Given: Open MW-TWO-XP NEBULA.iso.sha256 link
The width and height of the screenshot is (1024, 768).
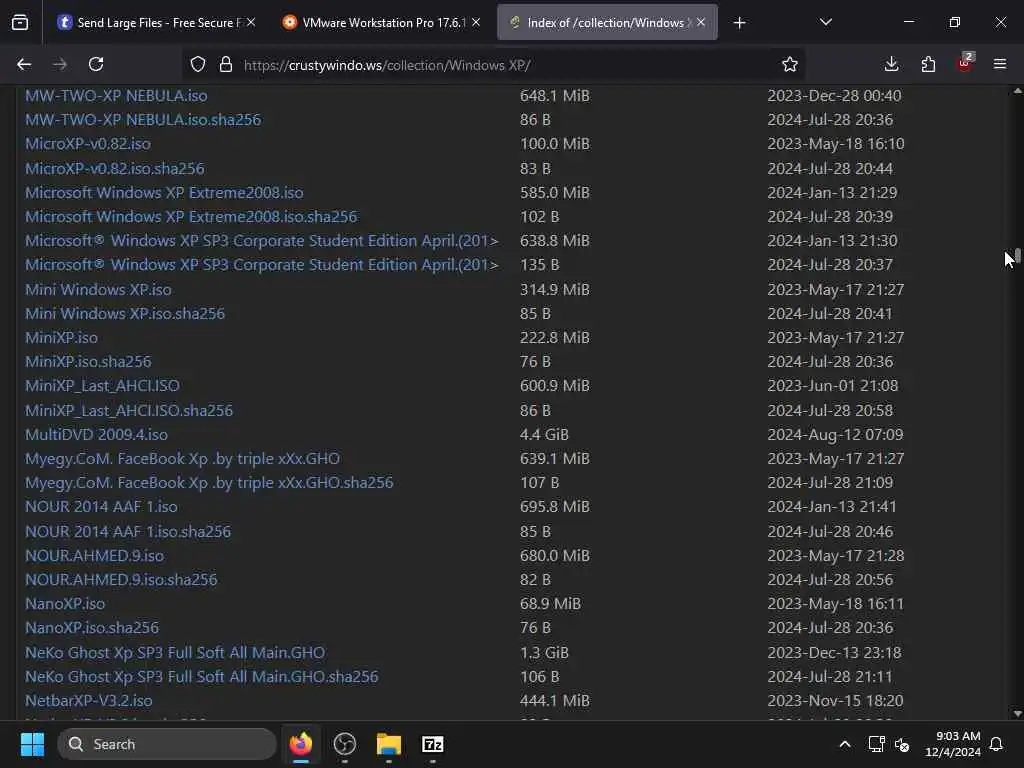Looking at the screenshot, I should (143, 120).
